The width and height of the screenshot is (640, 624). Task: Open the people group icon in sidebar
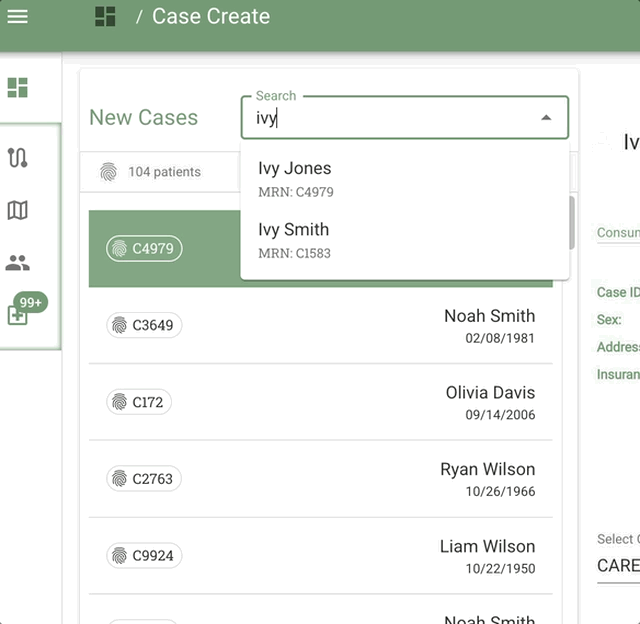click(x=17, y=263)
